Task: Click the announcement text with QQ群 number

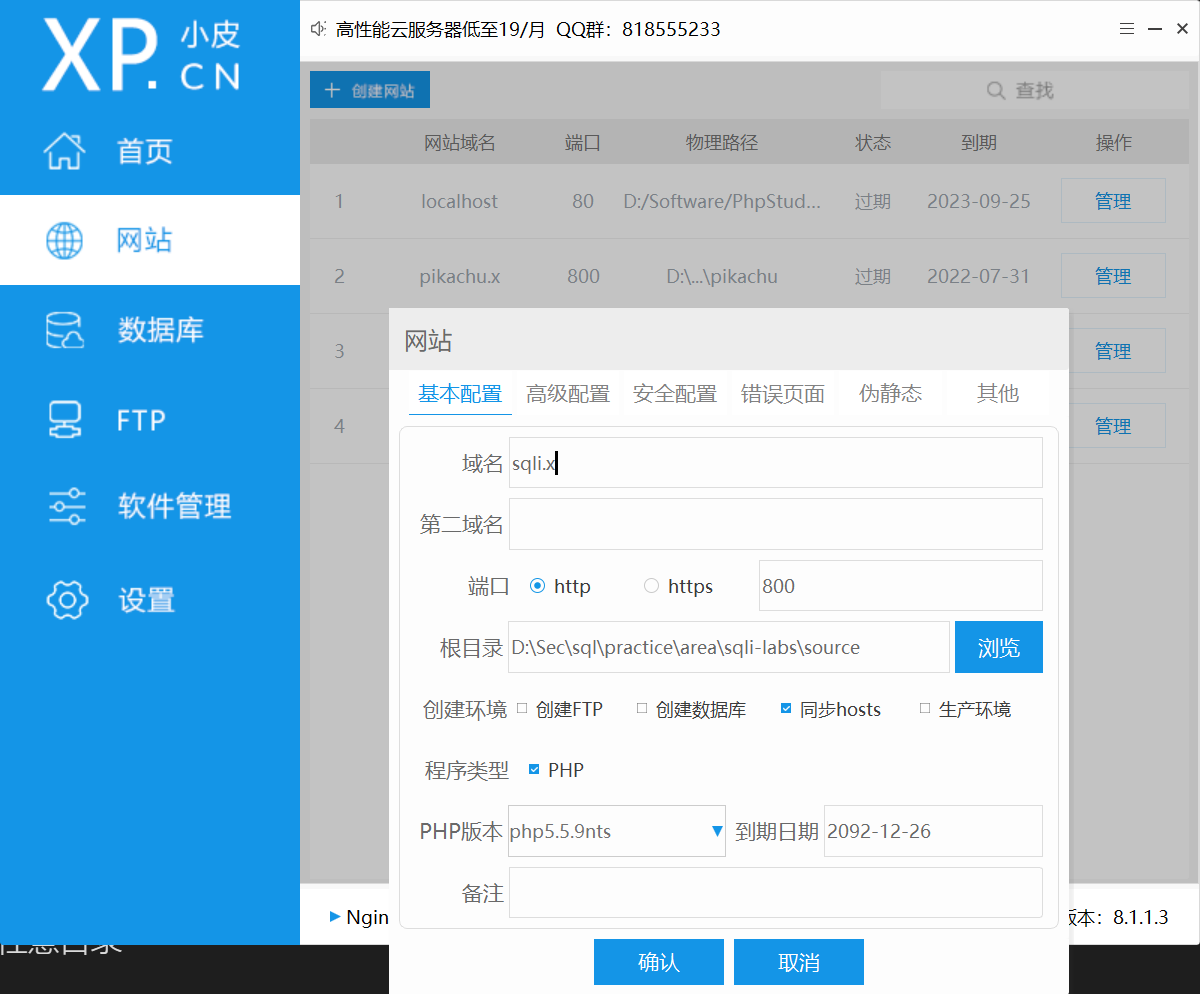Action: 528,29
